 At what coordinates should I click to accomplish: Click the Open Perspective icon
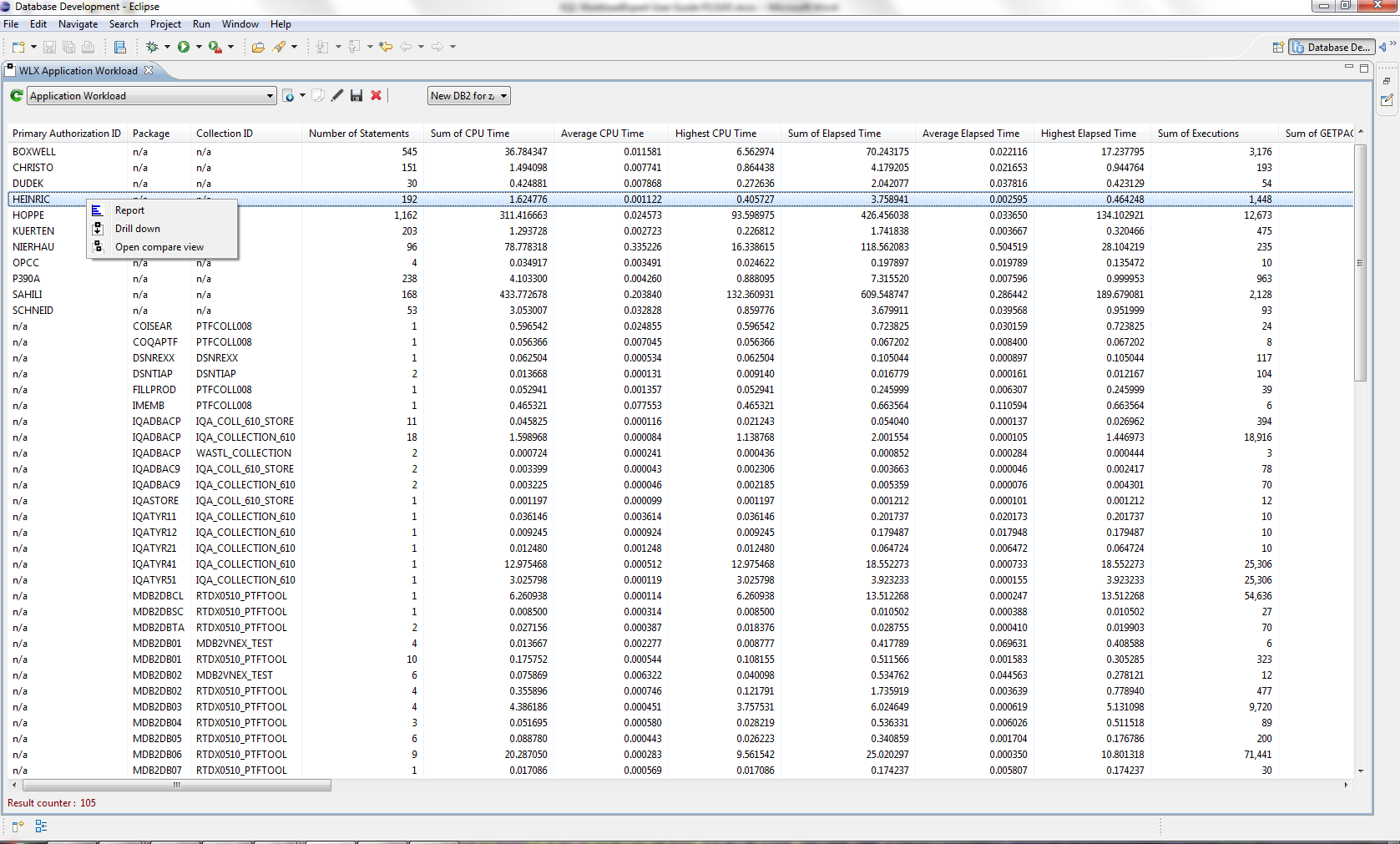pyautogui.click(x=1277, y=48)
